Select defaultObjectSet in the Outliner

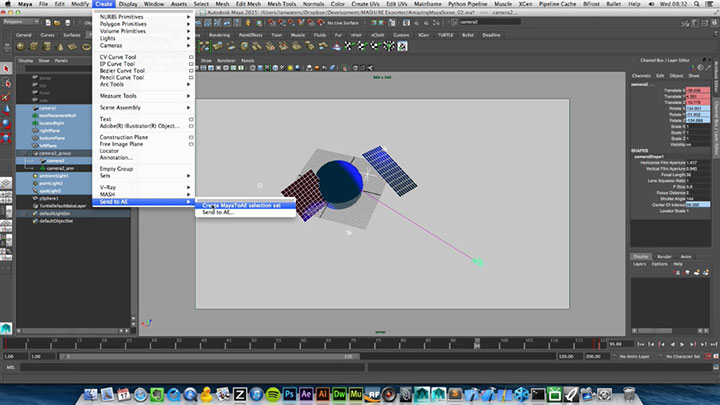54,221
